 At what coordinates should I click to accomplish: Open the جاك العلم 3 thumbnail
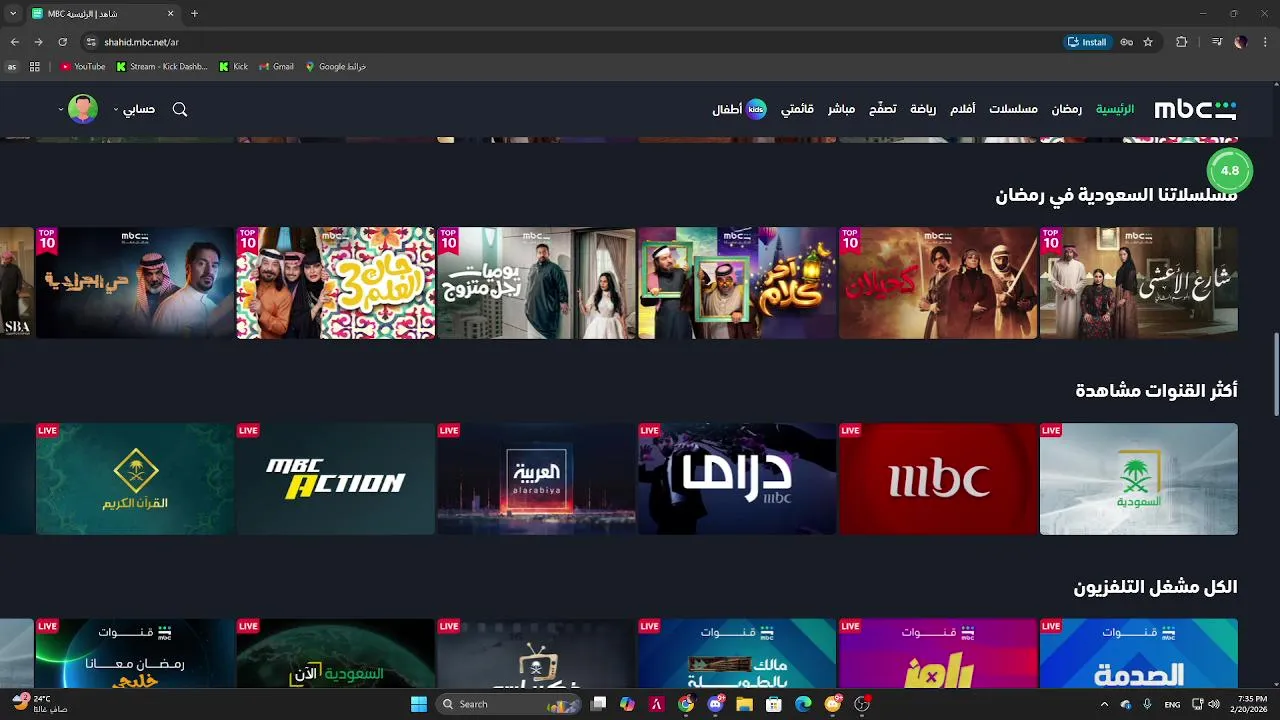coord(336,283)
